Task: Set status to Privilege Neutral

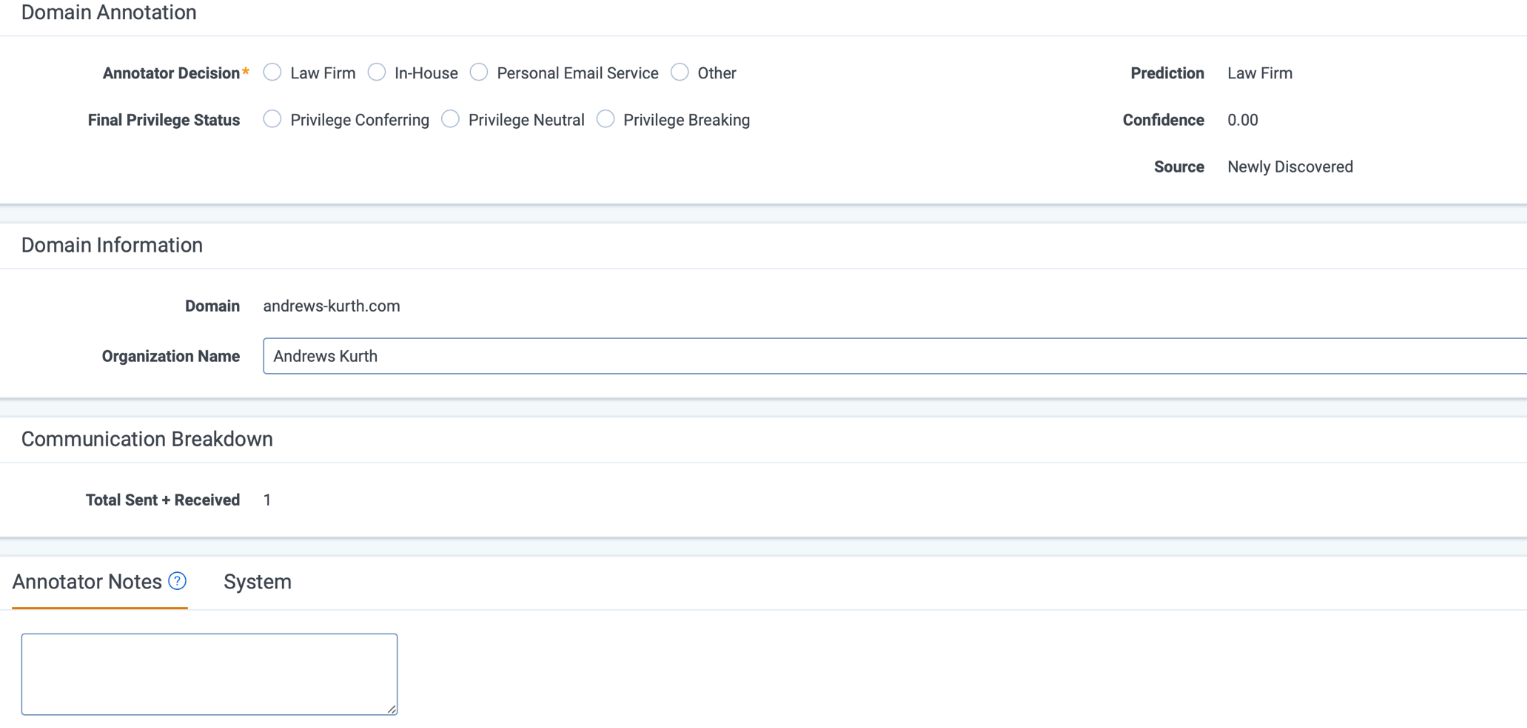Action: click(x=450, y=120)
